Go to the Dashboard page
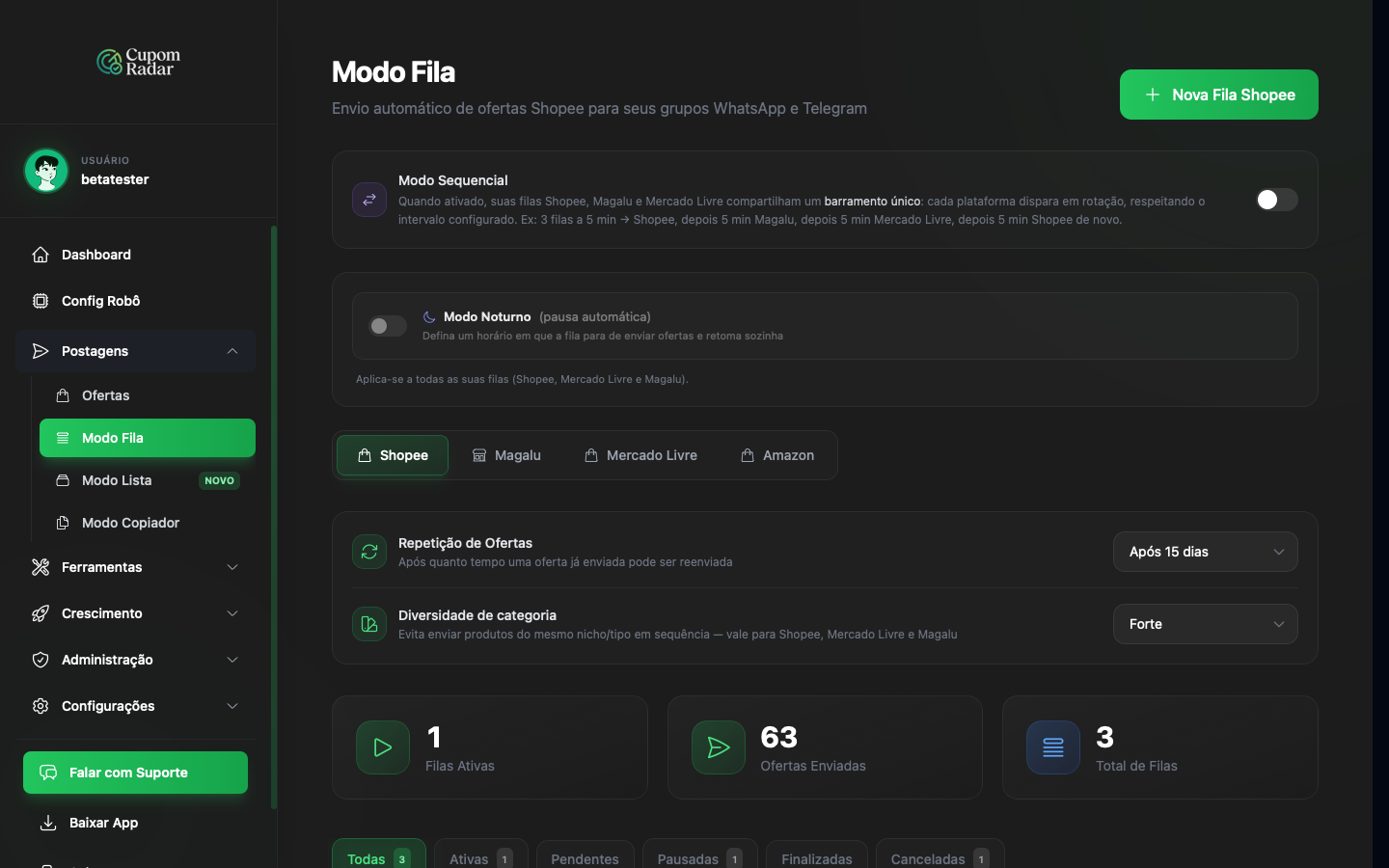Screen dimensions: 1389x868 pos(135,255)
